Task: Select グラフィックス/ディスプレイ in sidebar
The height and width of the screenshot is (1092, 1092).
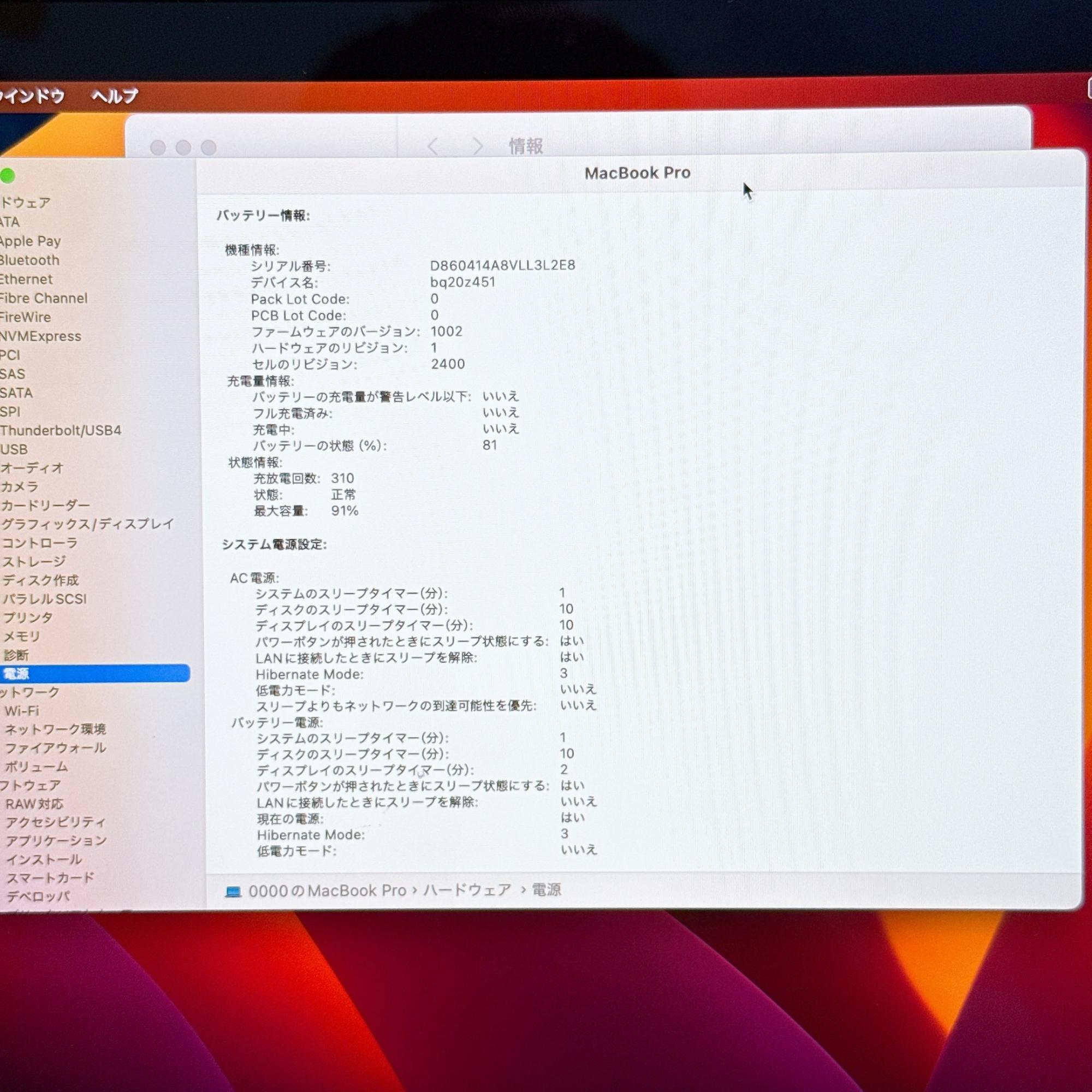Action: pyautogui.click(x=87, y=524)
